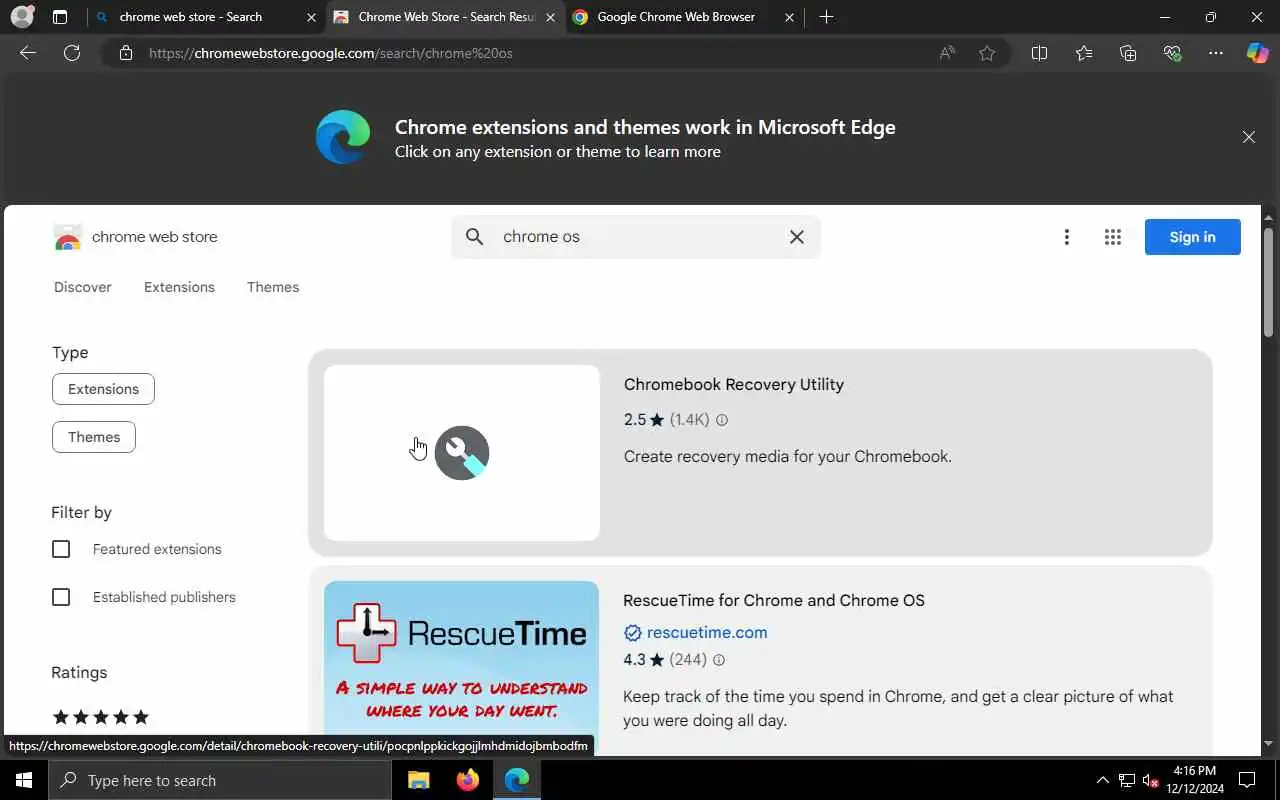Open the Chromebook Recovery Utility thumbnail
1280x800 pixels.
[462, 453]
